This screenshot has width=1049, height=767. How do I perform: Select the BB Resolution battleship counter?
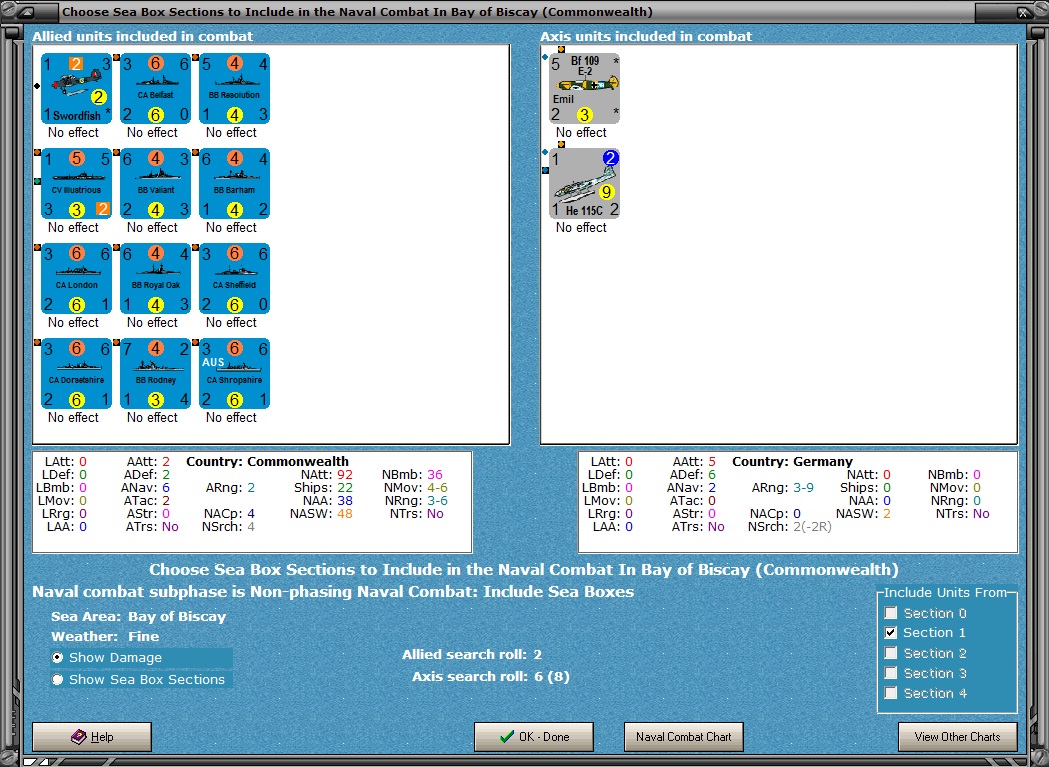point(234,88)
